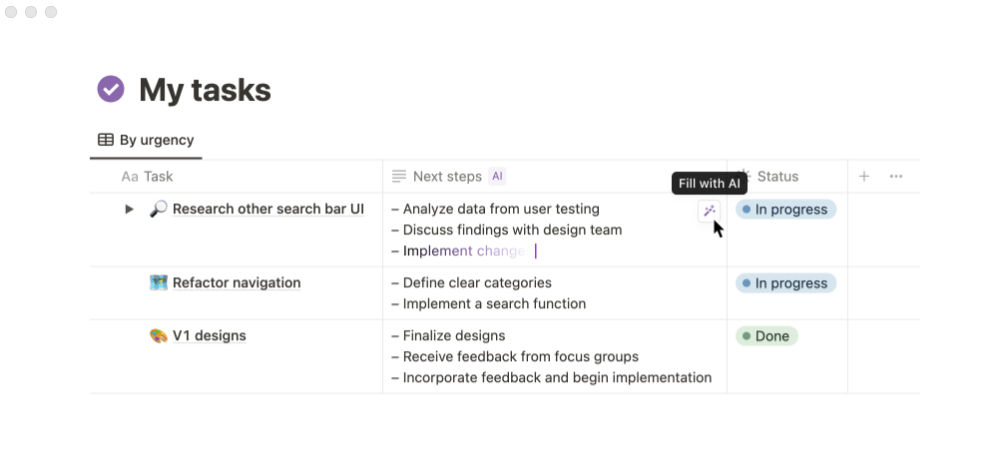Click the map emoji beside Refactor navigation
Image resolution: width=1000 pixels, height=460 pixels.
pos(158,283)
